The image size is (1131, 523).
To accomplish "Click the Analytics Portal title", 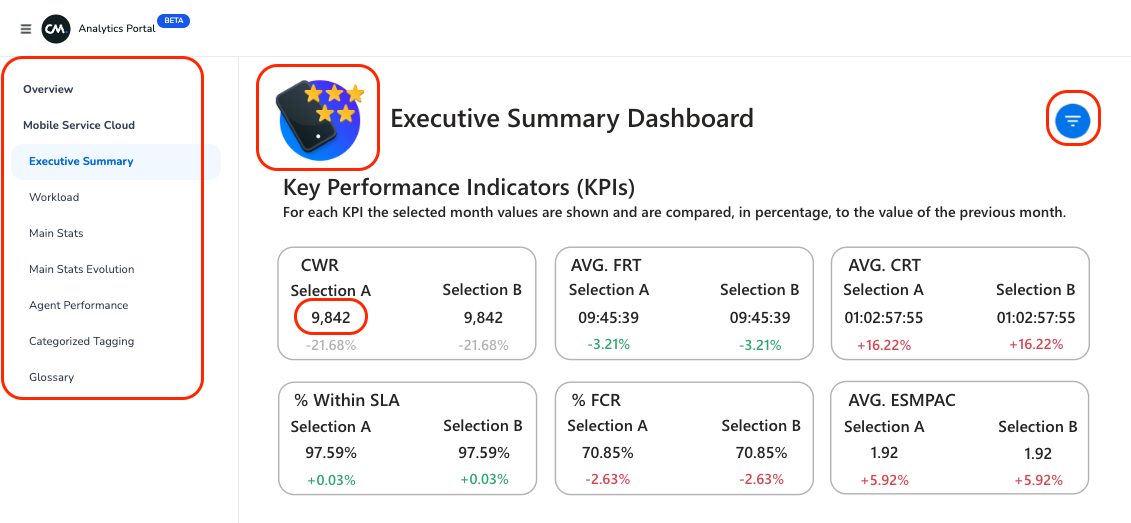I will [117, 29].
